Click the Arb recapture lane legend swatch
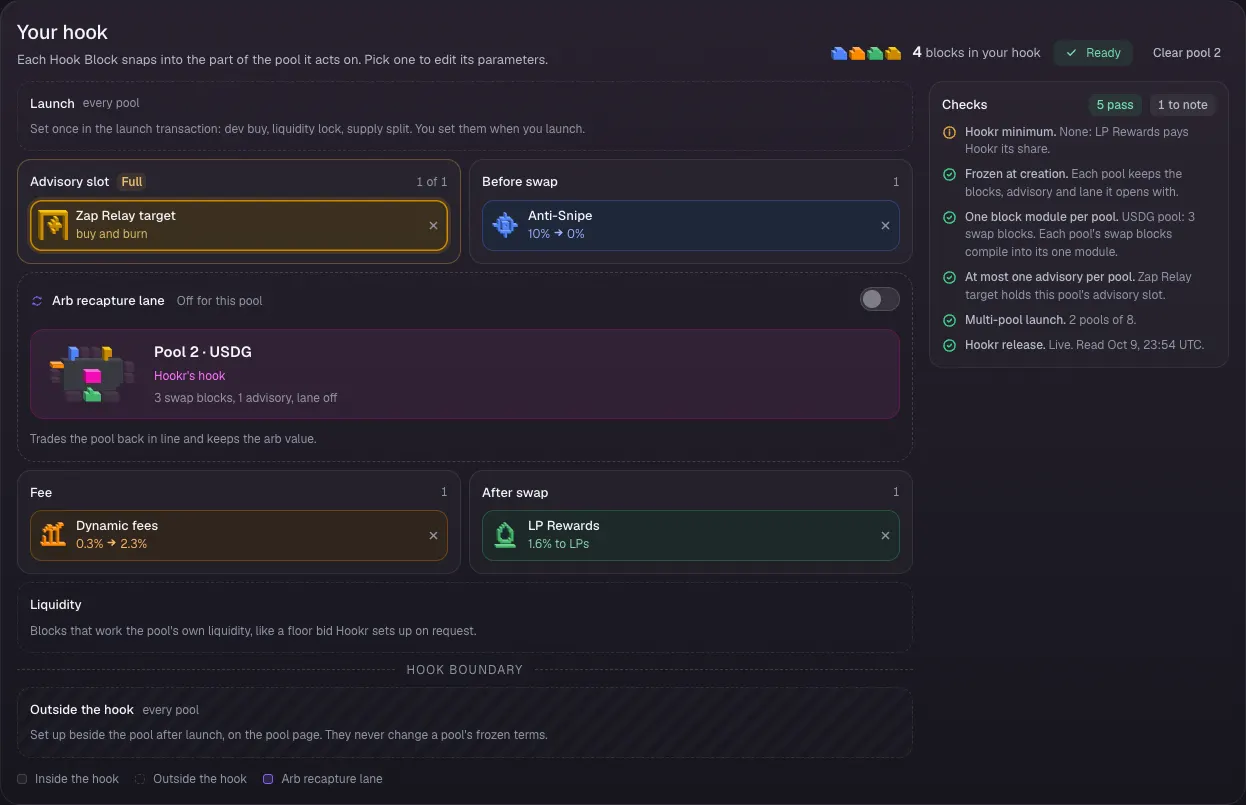 pos(268,779)
